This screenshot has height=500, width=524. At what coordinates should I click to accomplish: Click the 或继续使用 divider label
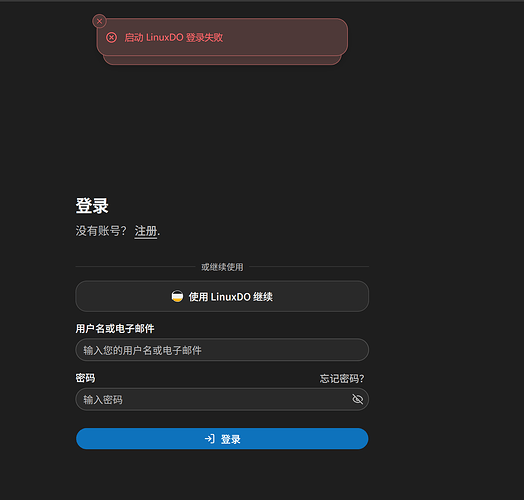pyautogui.click(x=222, y=267)
